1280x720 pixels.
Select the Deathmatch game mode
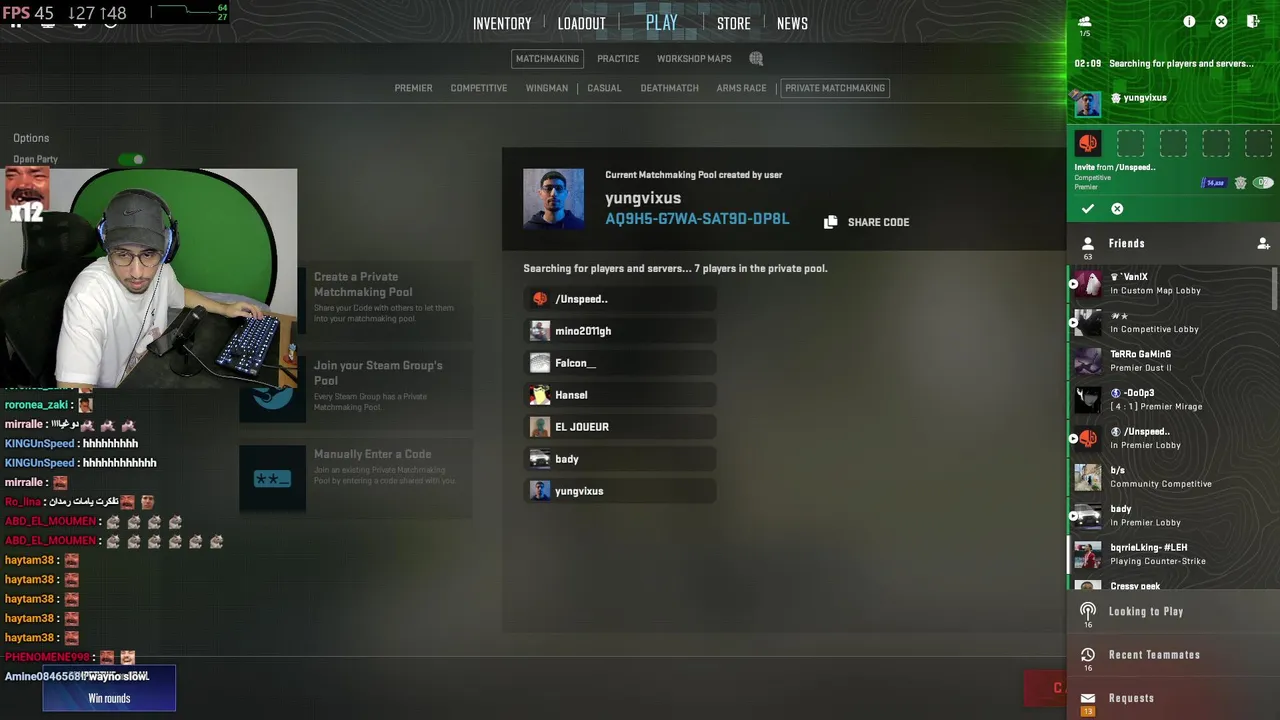[x=669, y=88]
